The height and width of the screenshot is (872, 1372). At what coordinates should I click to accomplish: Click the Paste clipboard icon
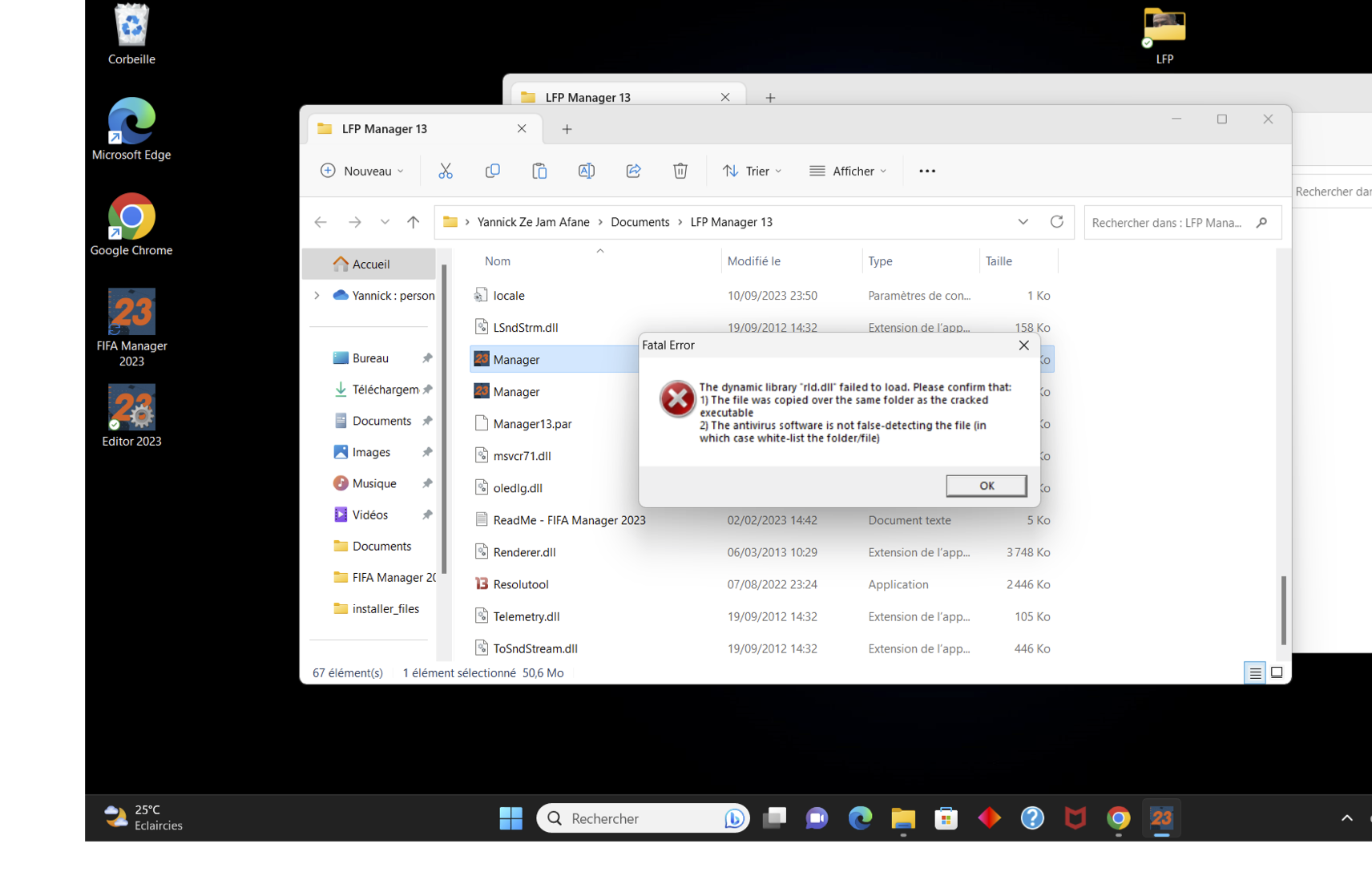(x=539, y=171)
